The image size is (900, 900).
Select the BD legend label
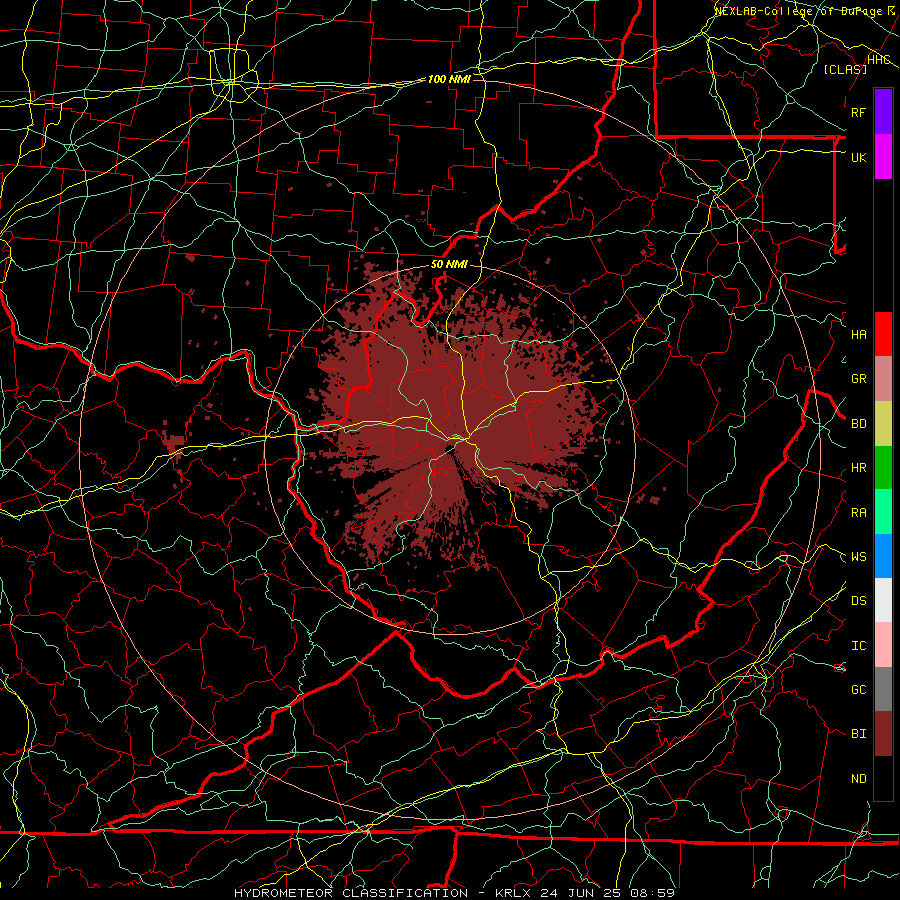[859, 424]
